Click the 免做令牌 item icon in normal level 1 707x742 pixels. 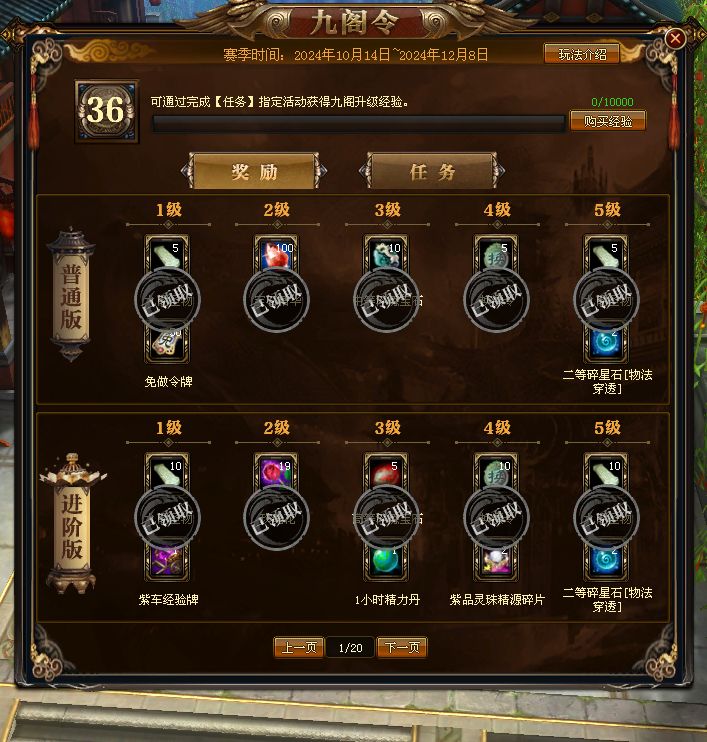point(167,344)
